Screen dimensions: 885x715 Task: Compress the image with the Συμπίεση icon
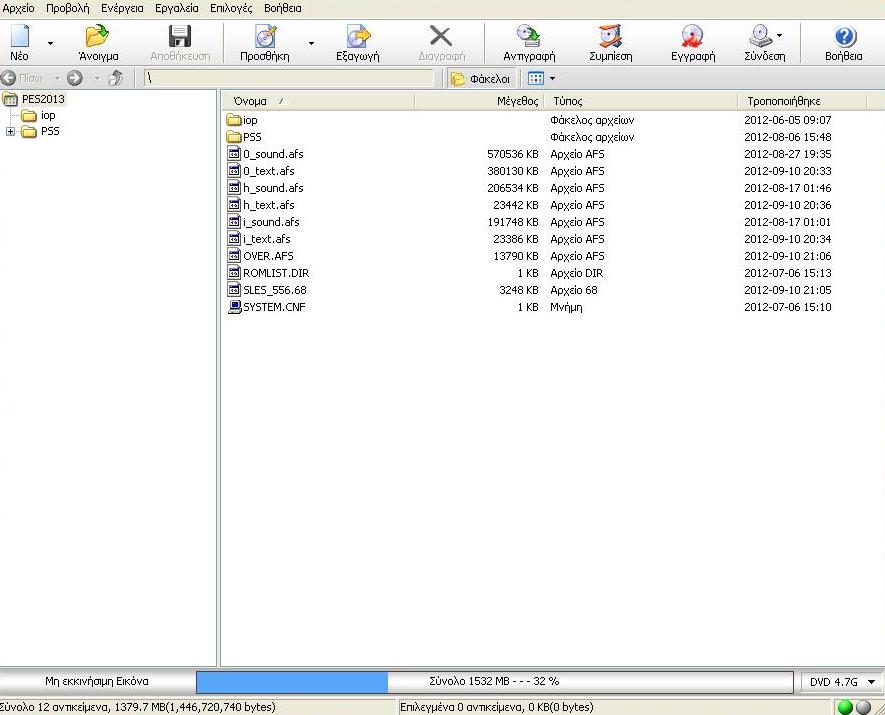610,42
